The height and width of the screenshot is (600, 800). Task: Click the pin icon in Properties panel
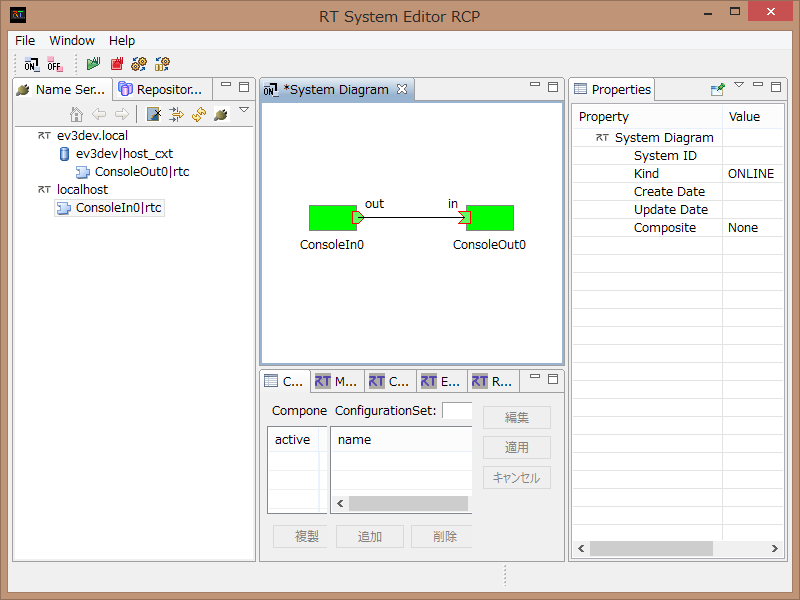[717, 89]
